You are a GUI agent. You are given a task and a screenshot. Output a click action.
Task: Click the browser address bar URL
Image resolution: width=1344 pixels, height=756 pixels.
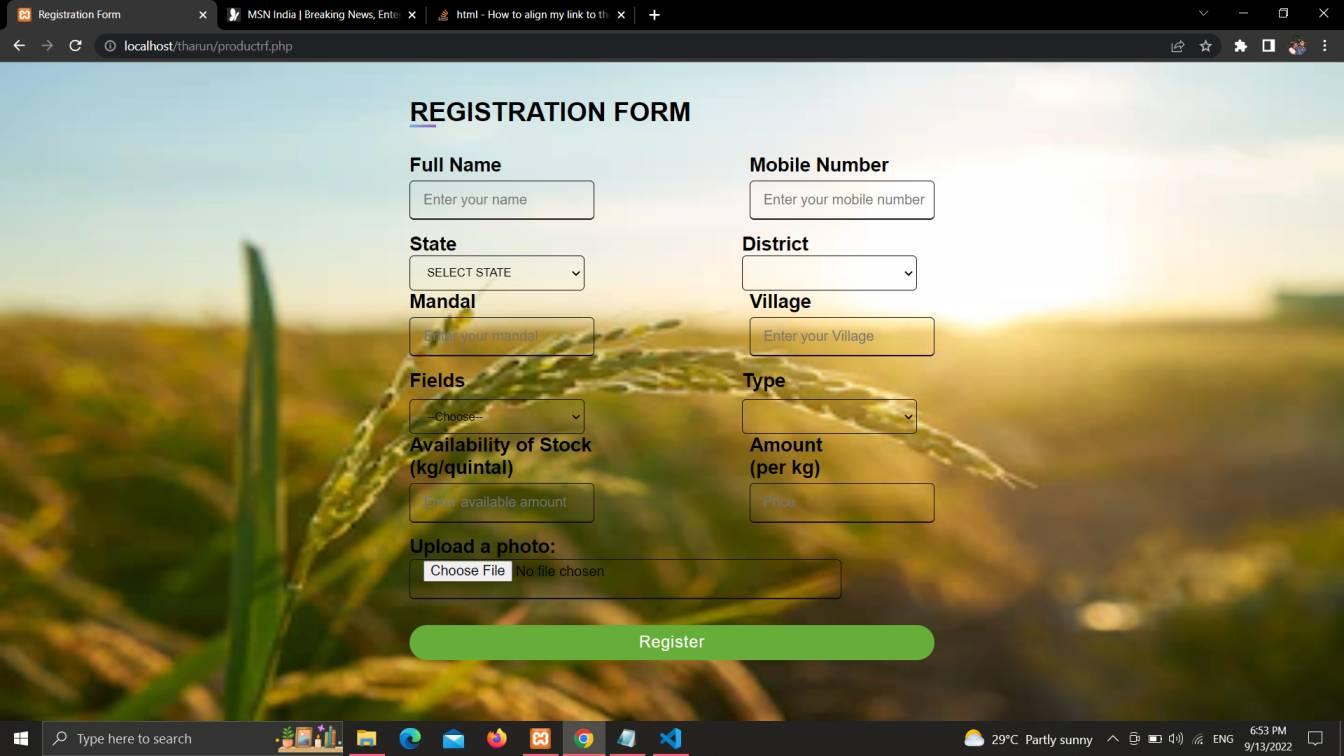[x=208, y=46]
